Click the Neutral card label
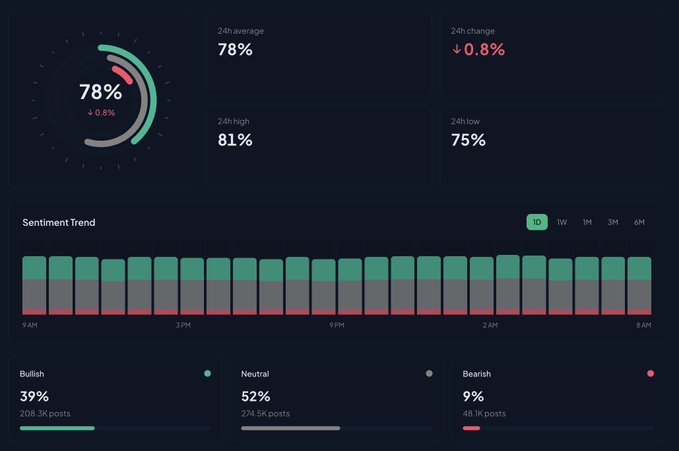Image resolution: width=679 pixels, height=451 pixels. 255,374
